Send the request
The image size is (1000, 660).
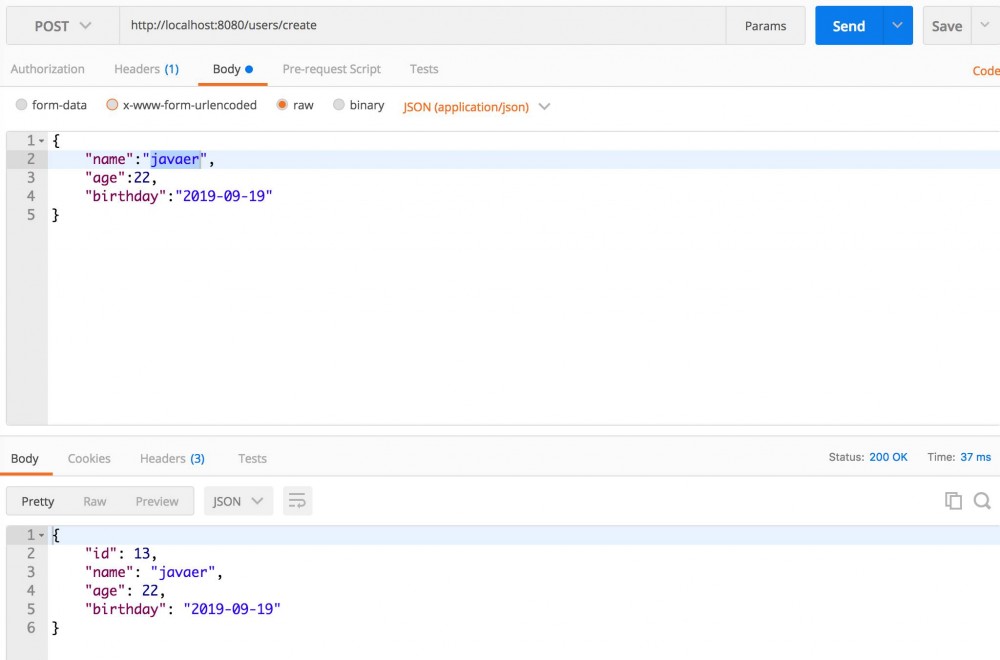point(848,26)
